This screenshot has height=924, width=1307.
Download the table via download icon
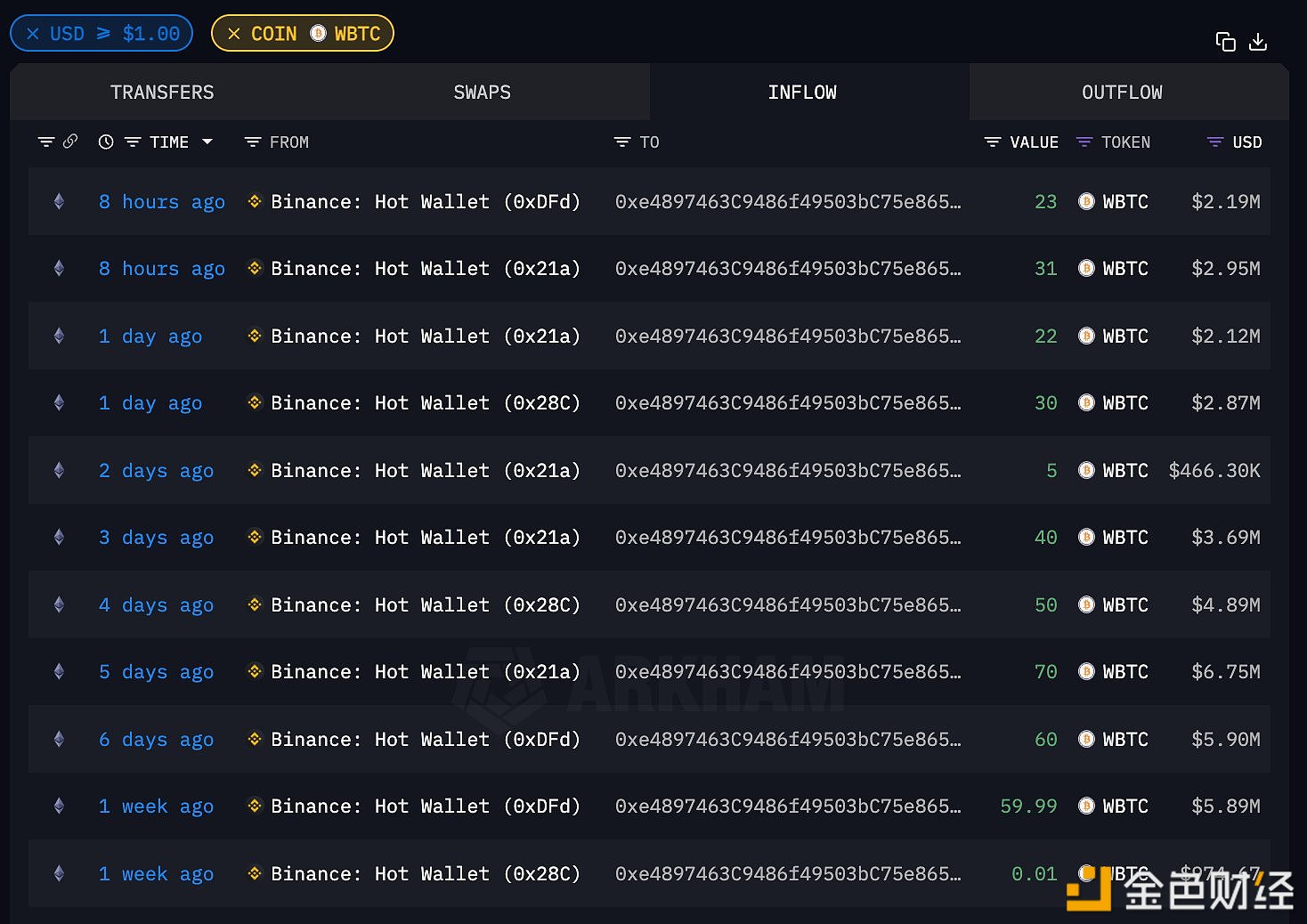1258,42
